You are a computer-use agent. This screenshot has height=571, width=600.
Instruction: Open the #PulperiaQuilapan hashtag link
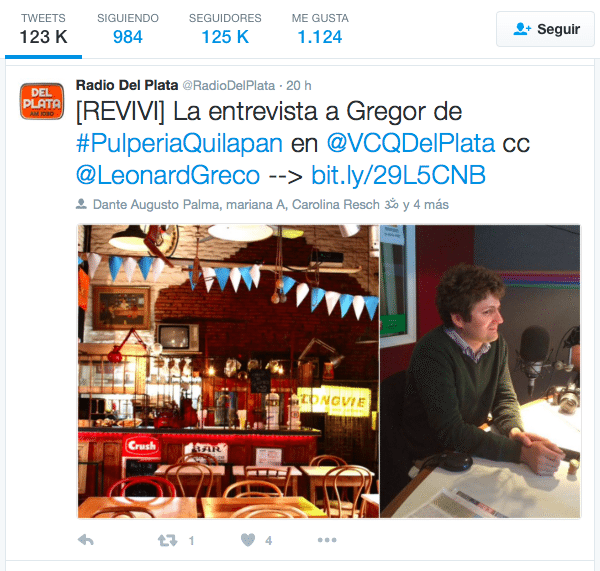179,144
